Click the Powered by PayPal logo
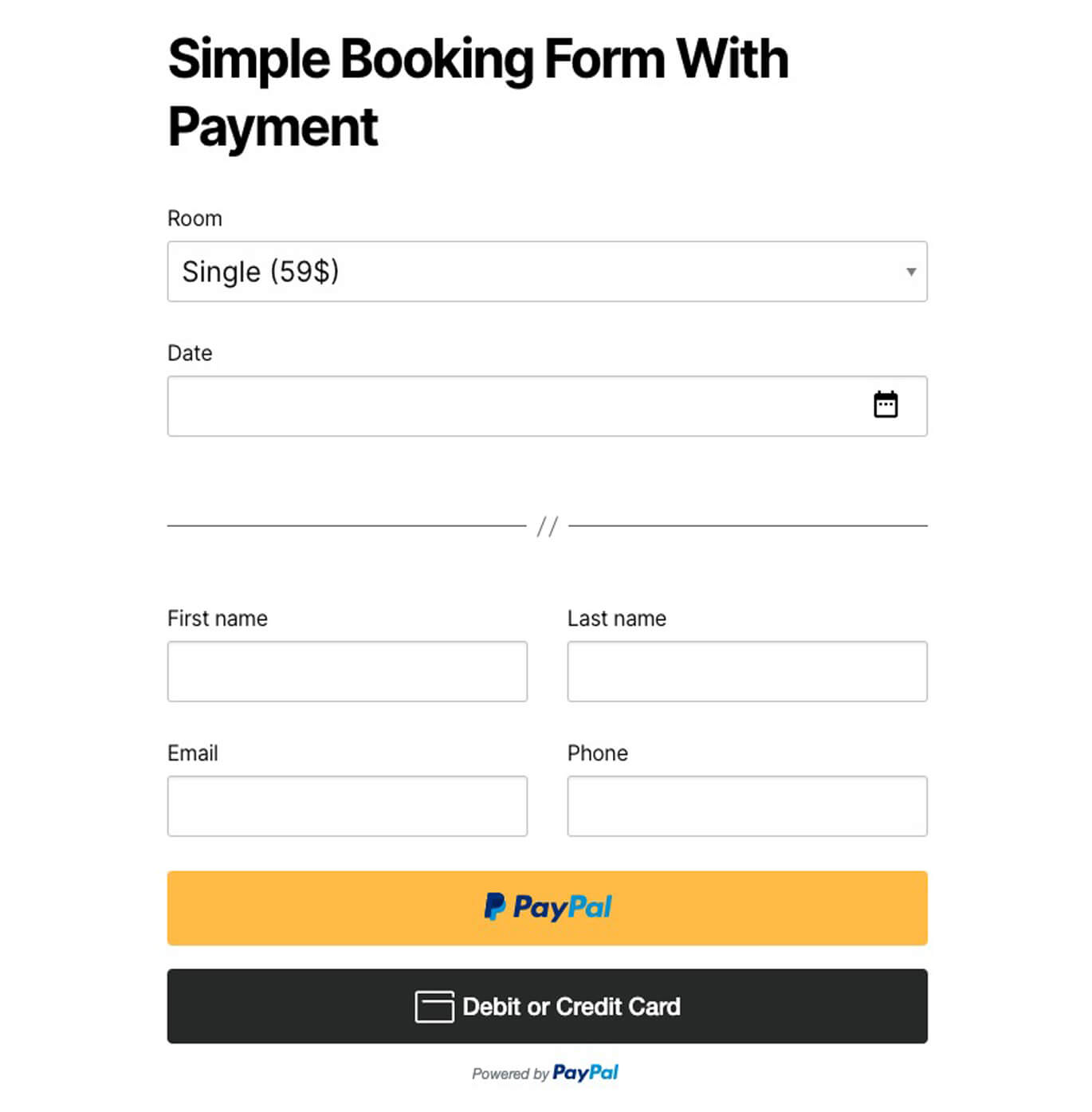This screenshot has height=1112, width=1092. tap(585, 1073)
